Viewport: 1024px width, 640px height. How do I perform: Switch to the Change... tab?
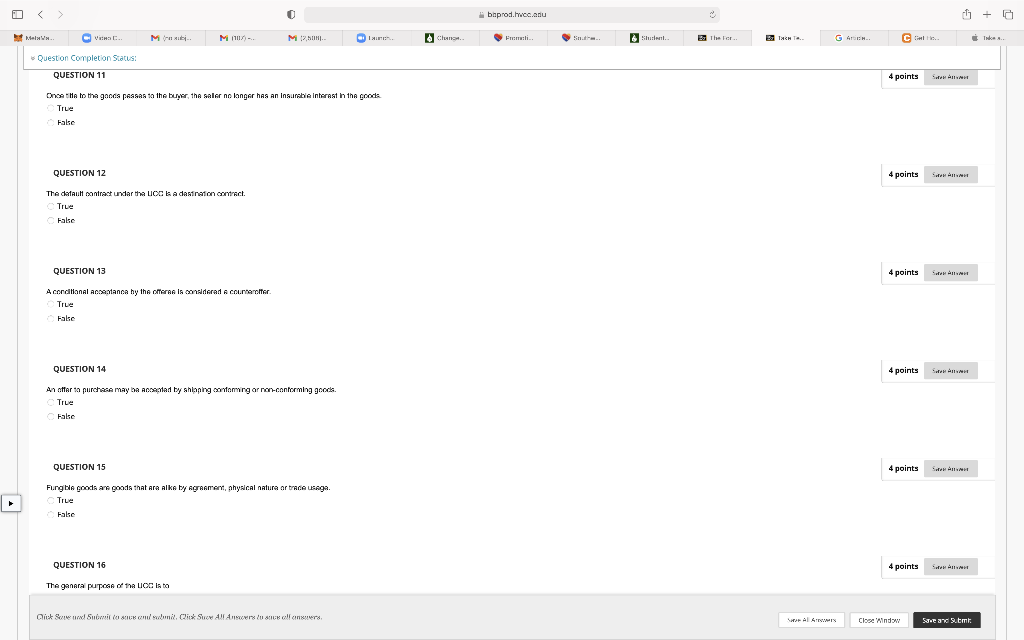(x=445, y=38)
